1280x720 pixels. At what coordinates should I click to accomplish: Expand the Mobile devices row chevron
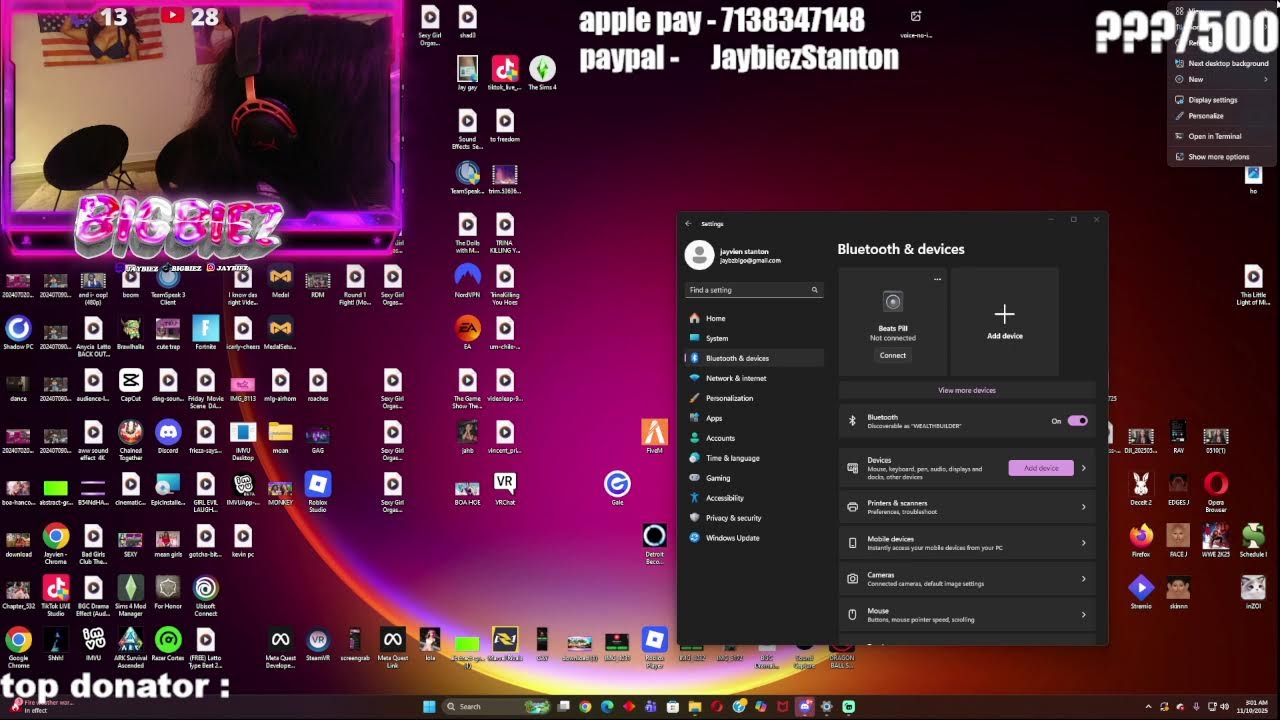[1083, 543]
